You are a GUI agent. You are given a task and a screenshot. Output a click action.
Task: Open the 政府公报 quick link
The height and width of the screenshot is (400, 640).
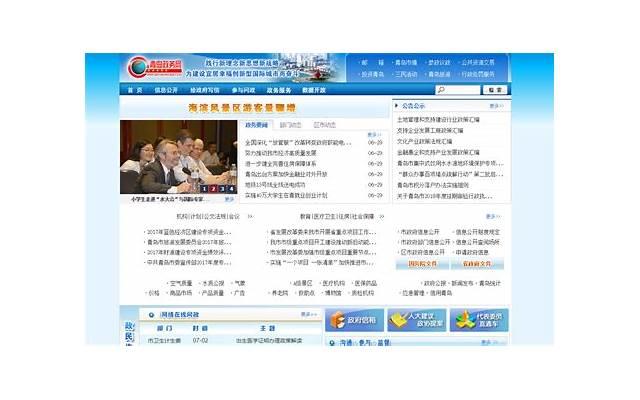(435, 283)
